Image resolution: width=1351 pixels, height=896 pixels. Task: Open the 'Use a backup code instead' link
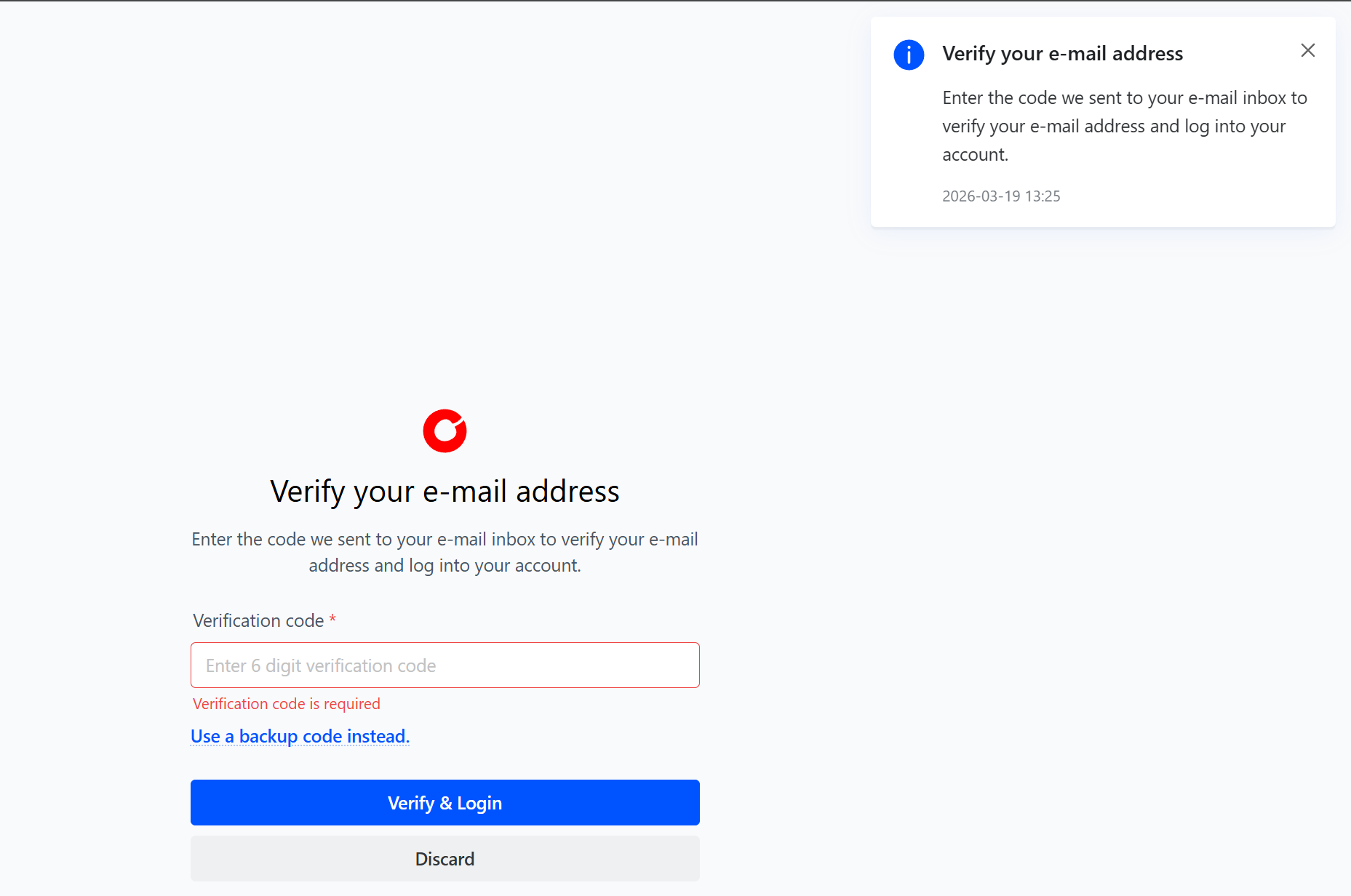(x=300, y=736)
